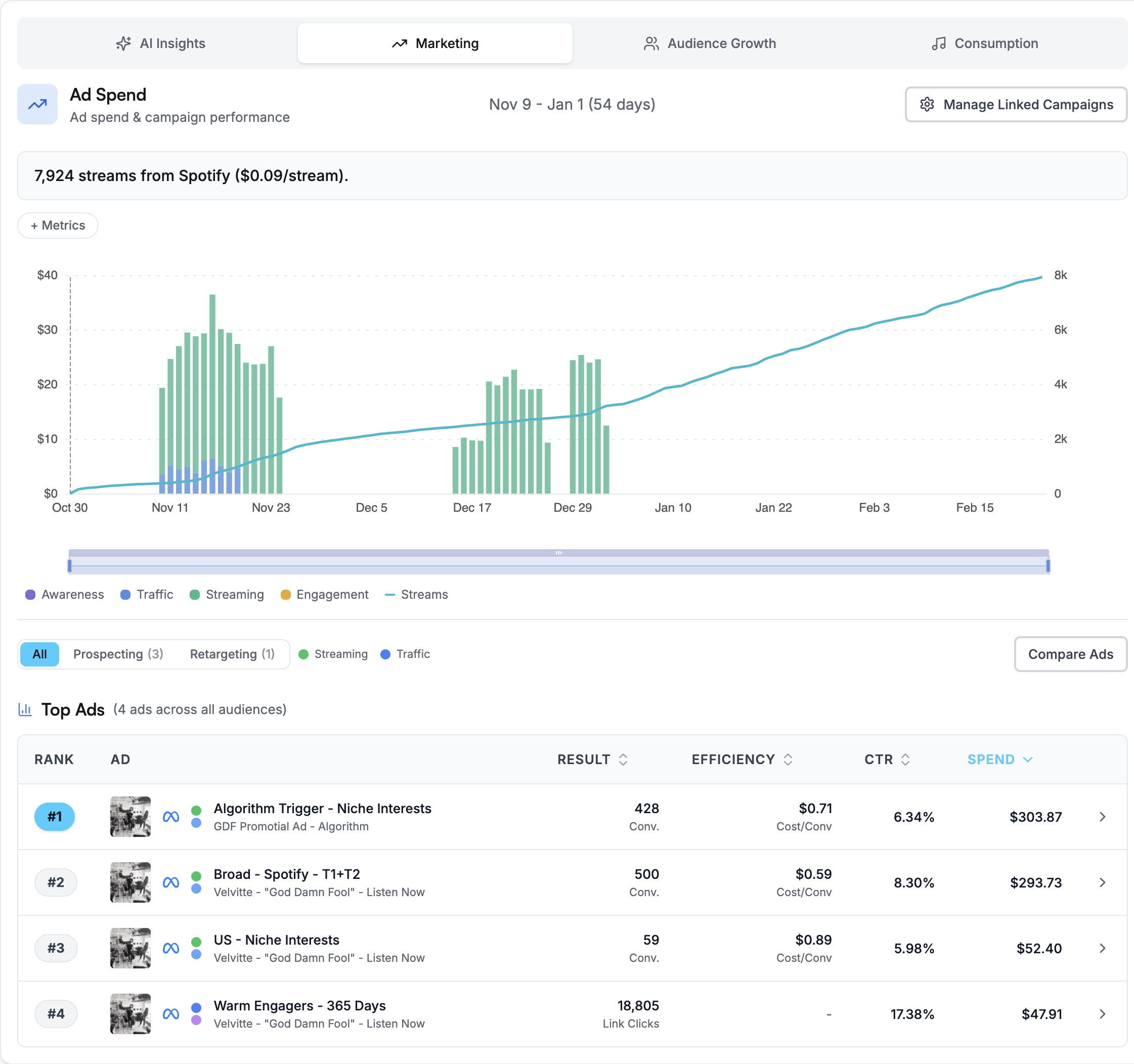Click the + Metrics button
This screenshot has width=1134, height=1064.
58,225
